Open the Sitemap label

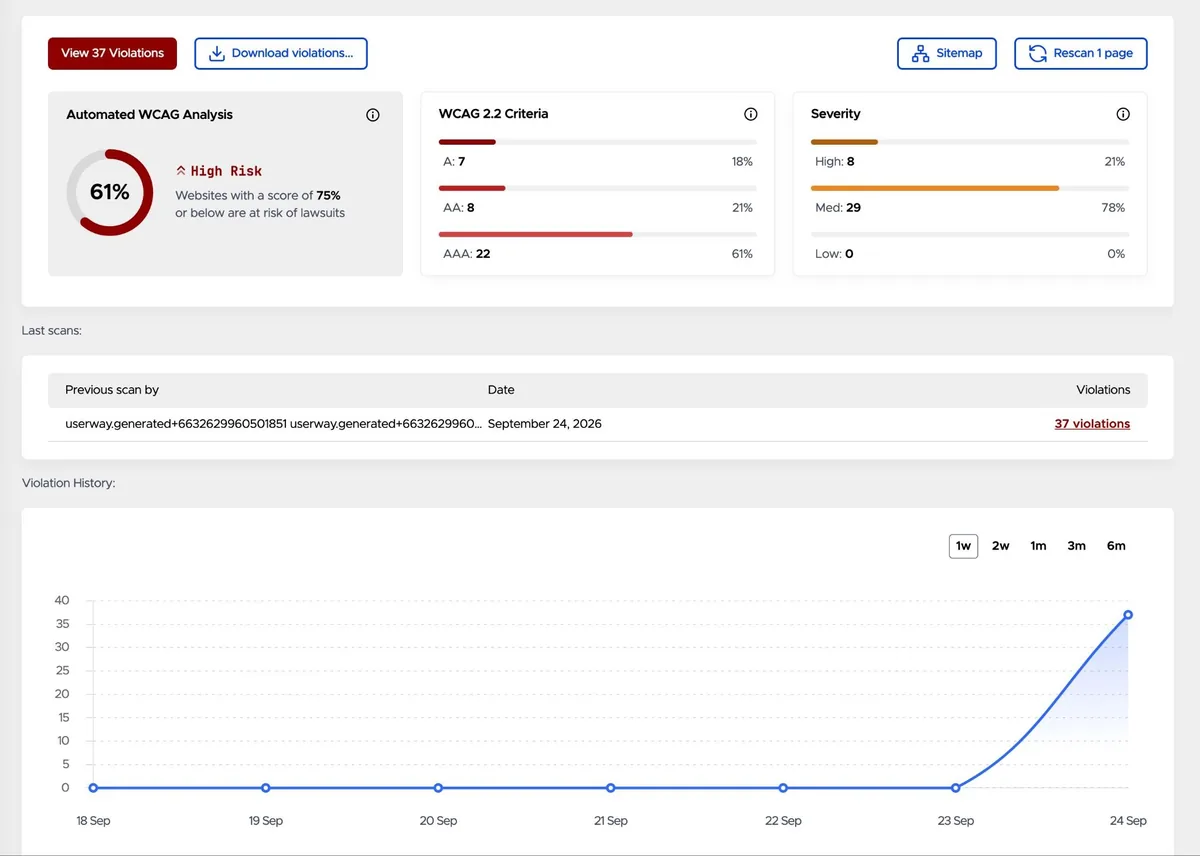959,53
